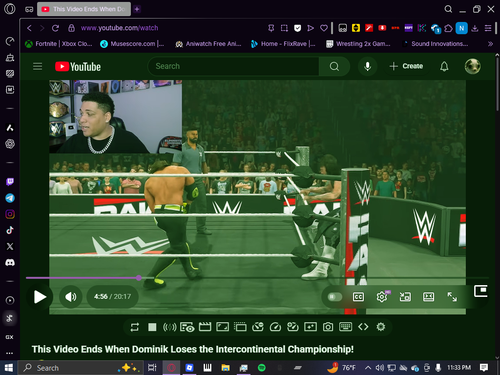Open the Home - FlixRave bookmark
The height and width of the screenshot is (375, 500).
[x=283, y=44]
